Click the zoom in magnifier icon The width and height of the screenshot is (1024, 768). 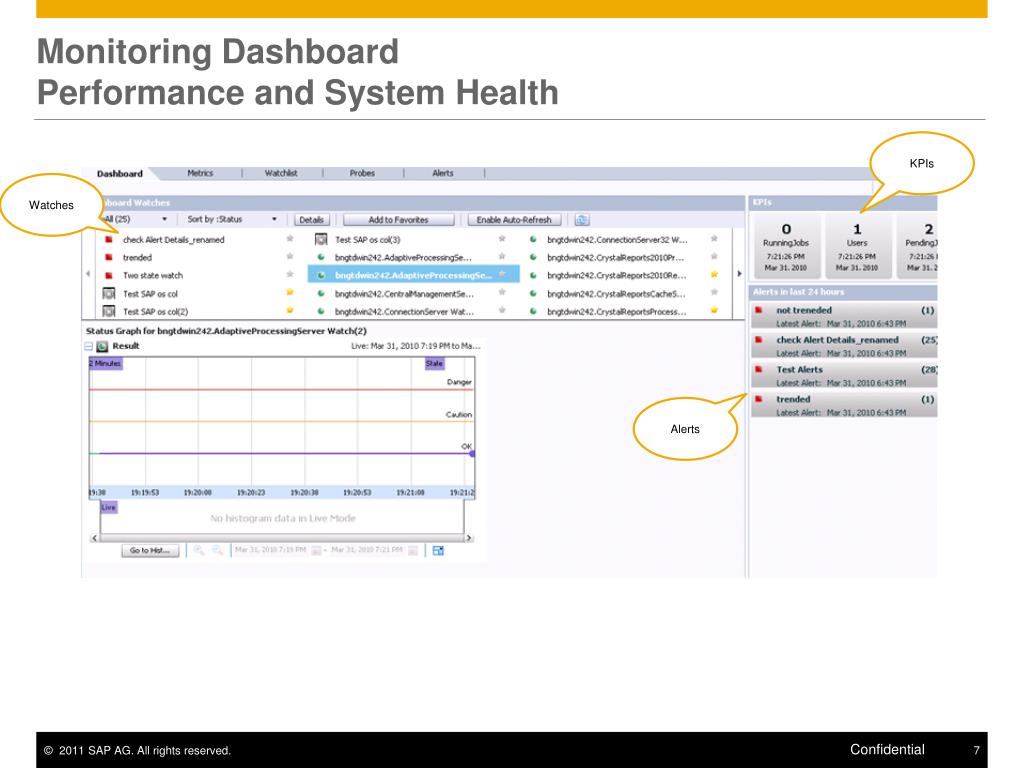[x=199, y=551]
